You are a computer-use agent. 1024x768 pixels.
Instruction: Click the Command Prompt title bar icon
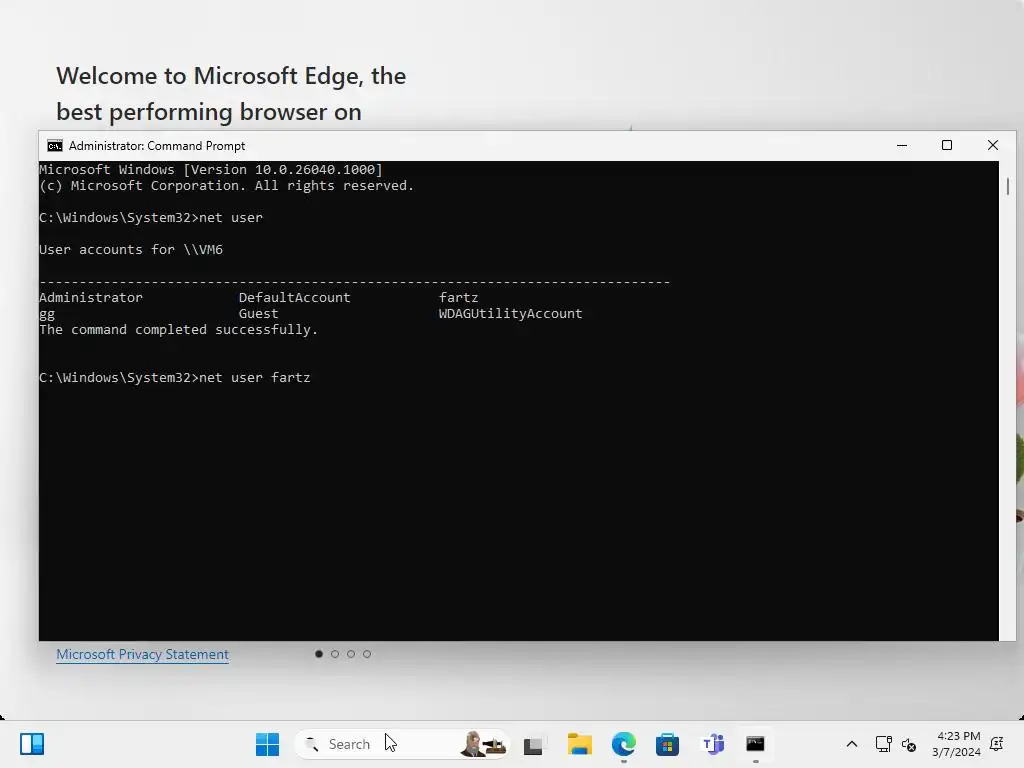tap(55, 146)
